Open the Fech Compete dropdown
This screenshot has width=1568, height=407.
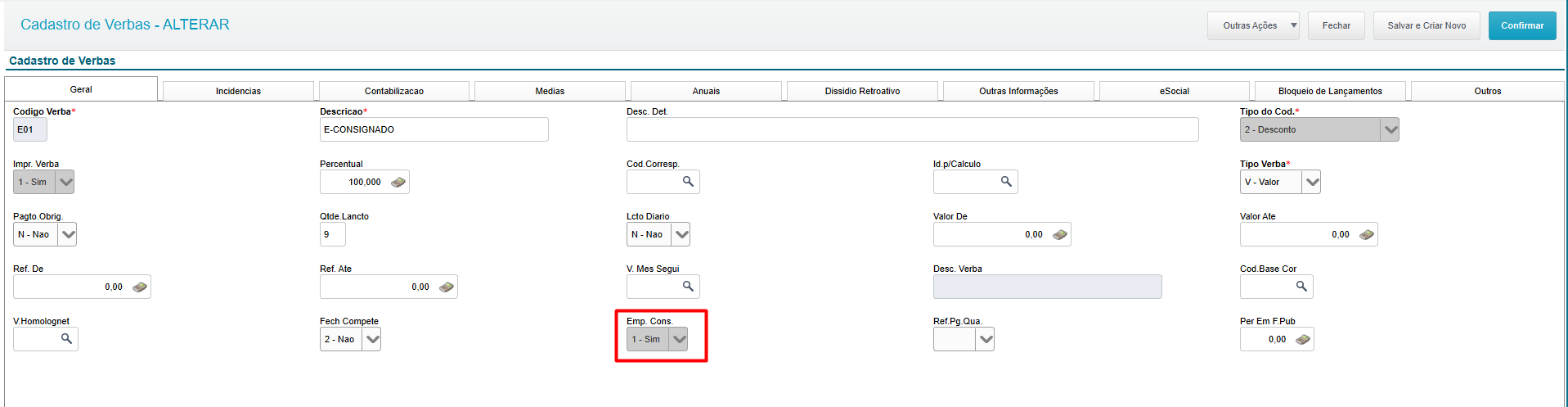372,339
